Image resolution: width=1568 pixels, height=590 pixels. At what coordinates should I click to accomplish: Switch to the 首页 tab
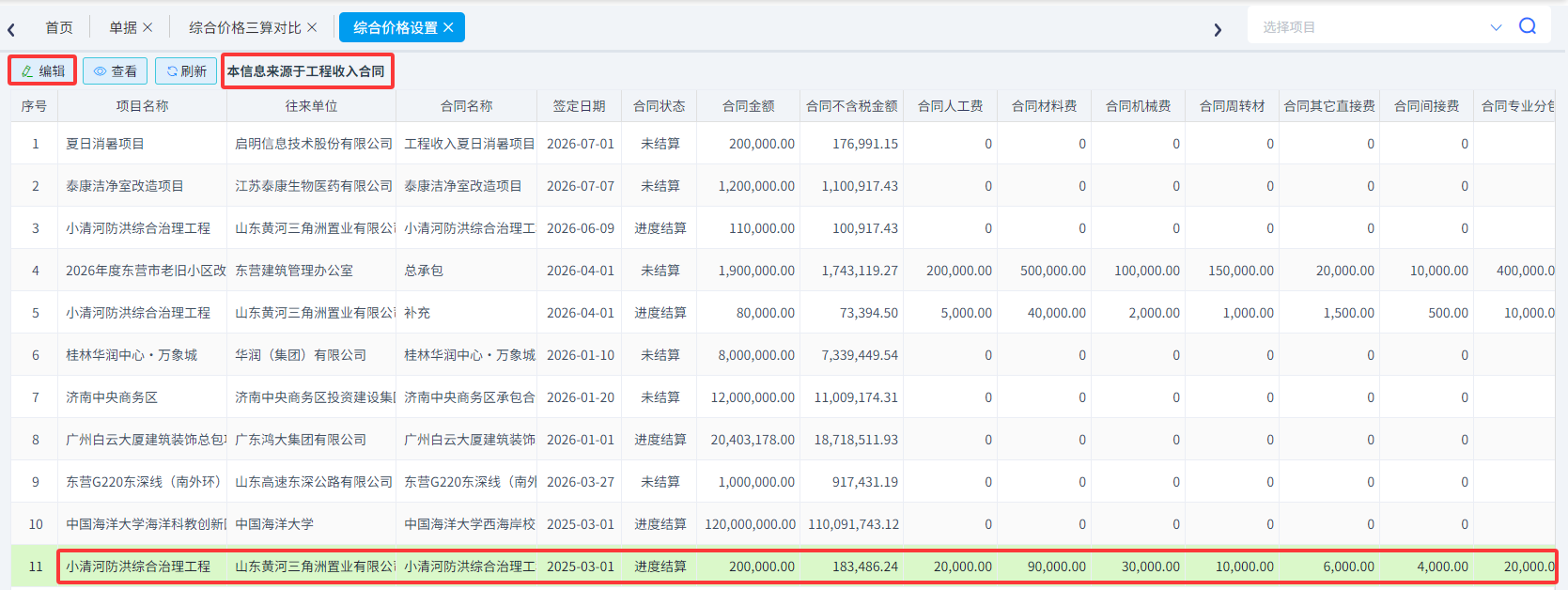pos(59,27)
